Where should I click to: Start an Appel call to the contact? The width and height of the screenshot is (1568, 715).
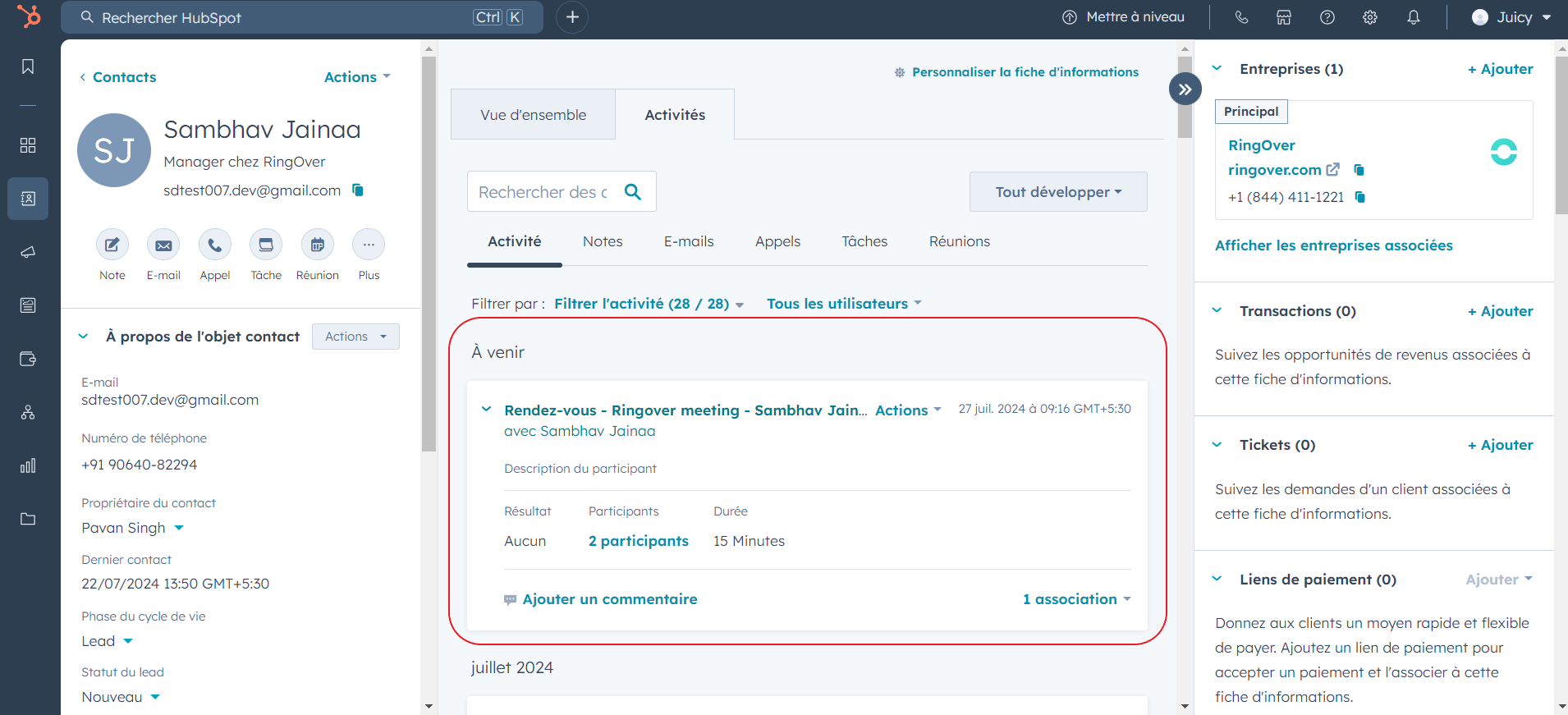pyautogui.click(x=215, y=245)
